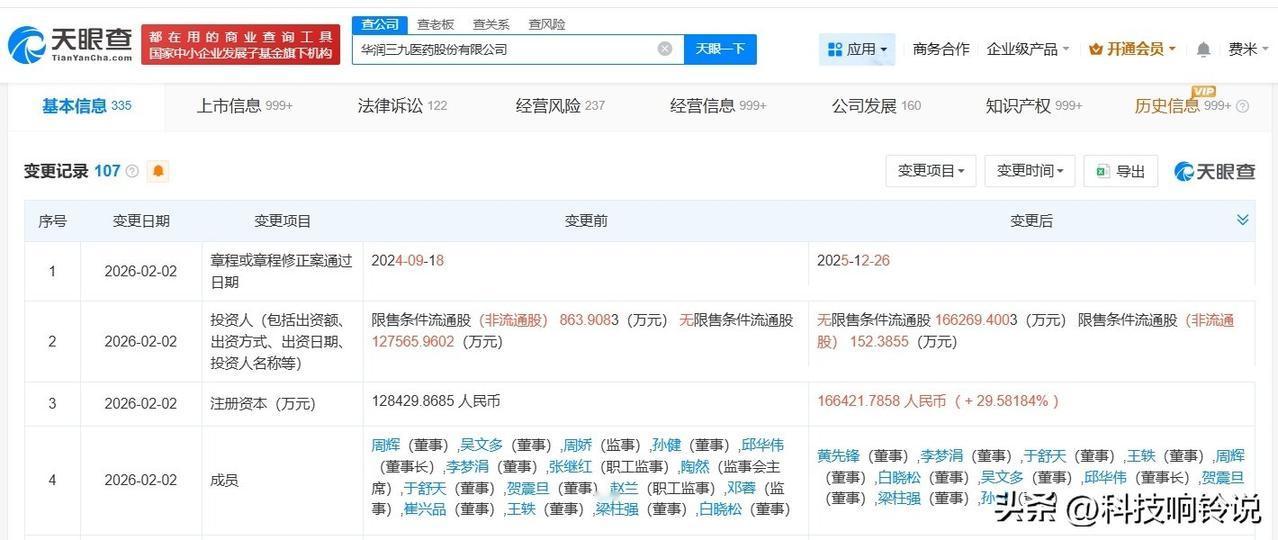Open 邱华伟 link in 变更前 column
1278x540 pixels.
click(762, 445)
